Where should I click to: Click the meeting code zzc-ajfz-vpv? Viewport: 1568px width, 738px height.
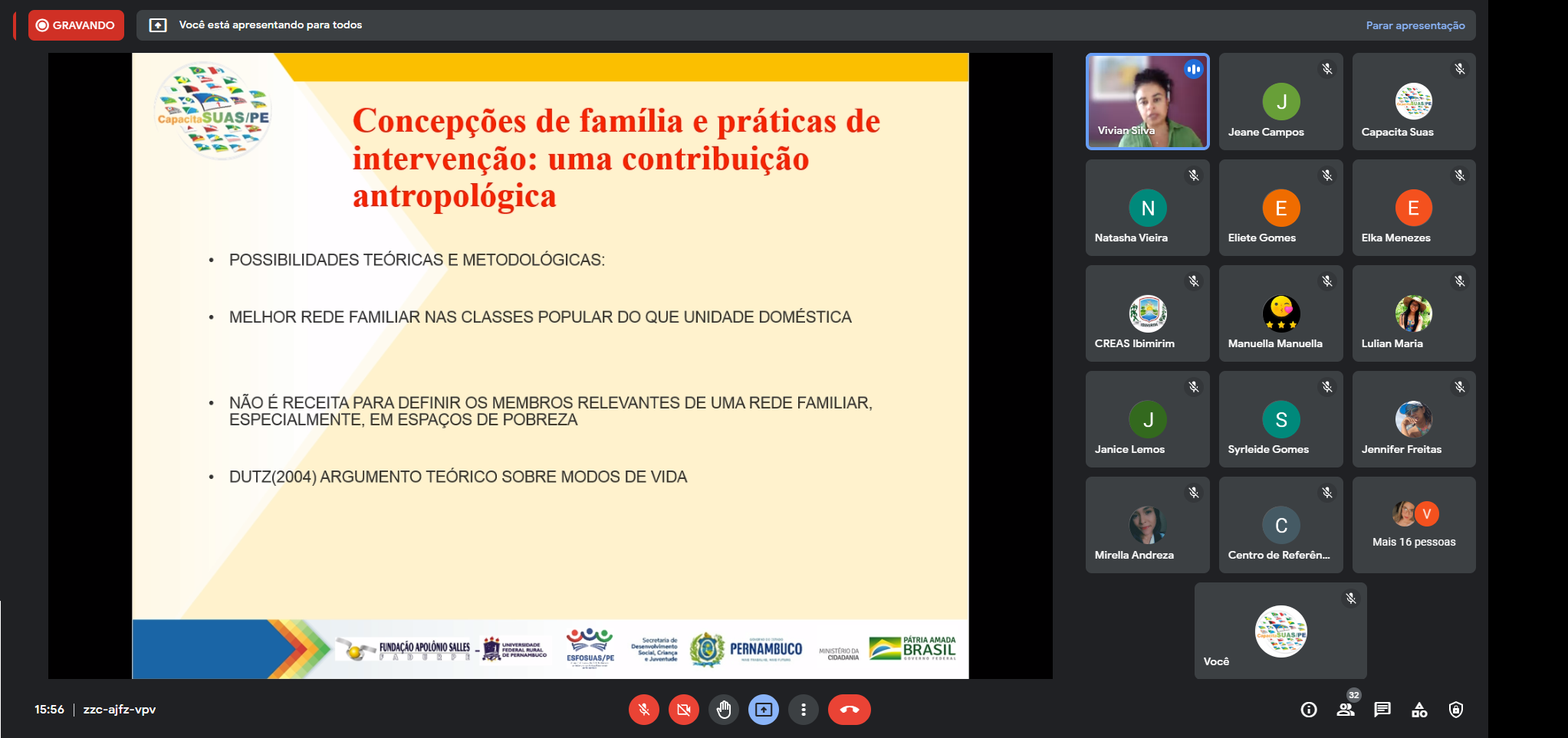pos(120,710)
